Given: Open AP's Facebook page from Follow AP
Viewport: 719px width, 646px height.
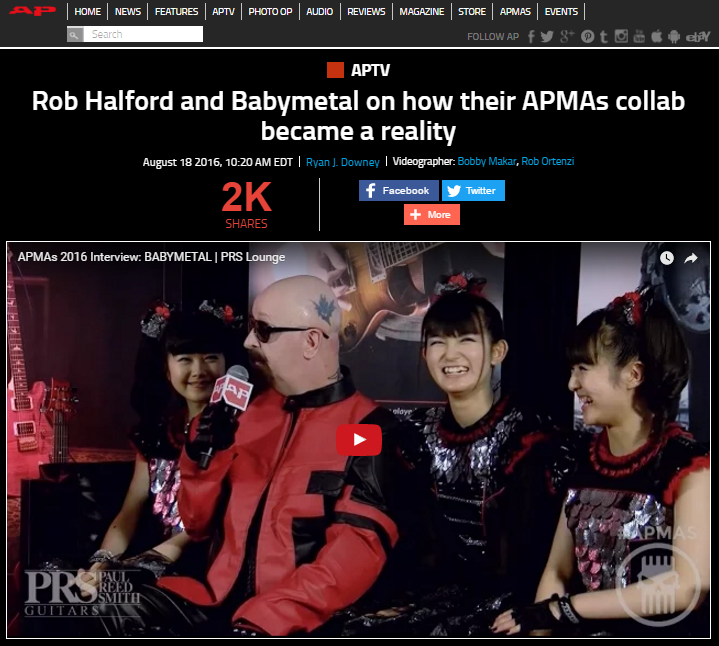Looking at the screenshot, I should pyautogui.click(x=531, y=37).
